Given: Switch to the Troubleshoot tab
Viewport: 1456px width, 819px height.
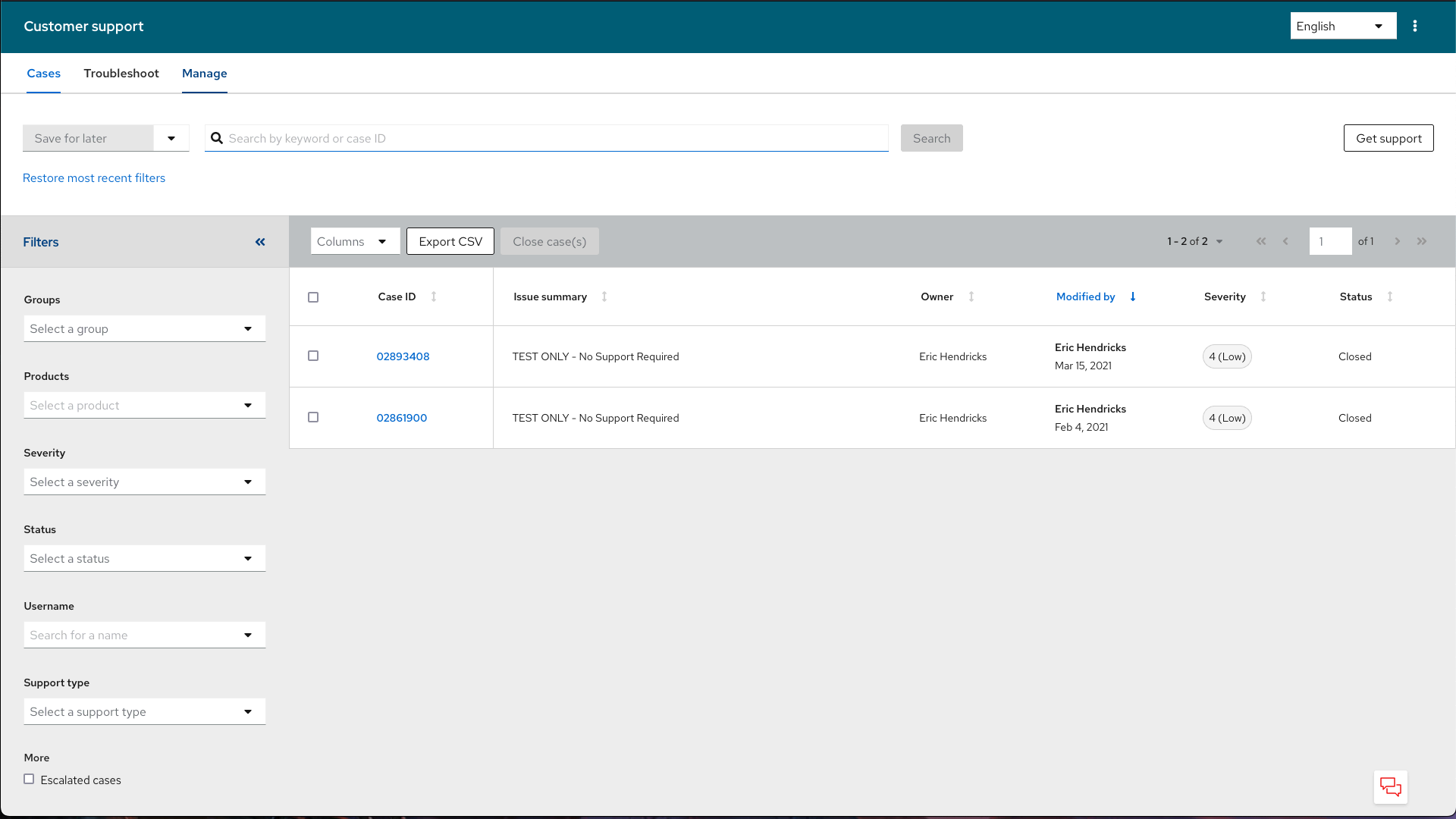Looking at the screenshot, I should (121, 74).
